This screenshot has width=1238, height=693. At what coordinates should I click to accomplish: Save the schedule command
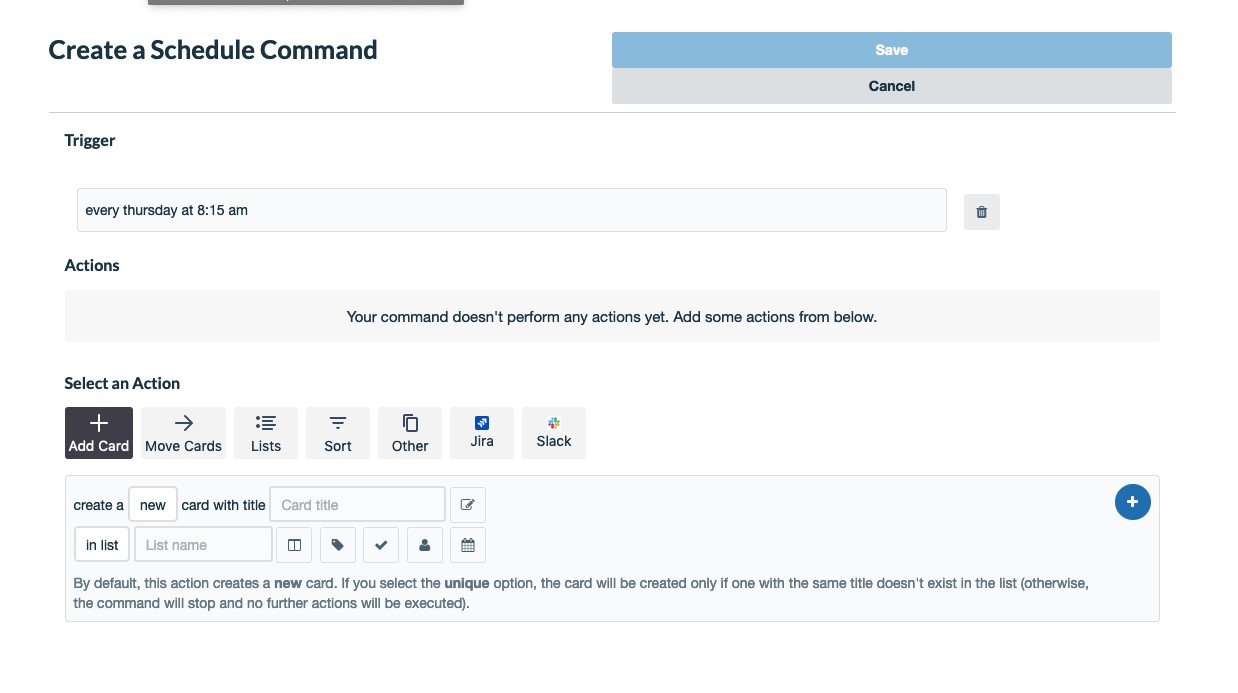892,50
